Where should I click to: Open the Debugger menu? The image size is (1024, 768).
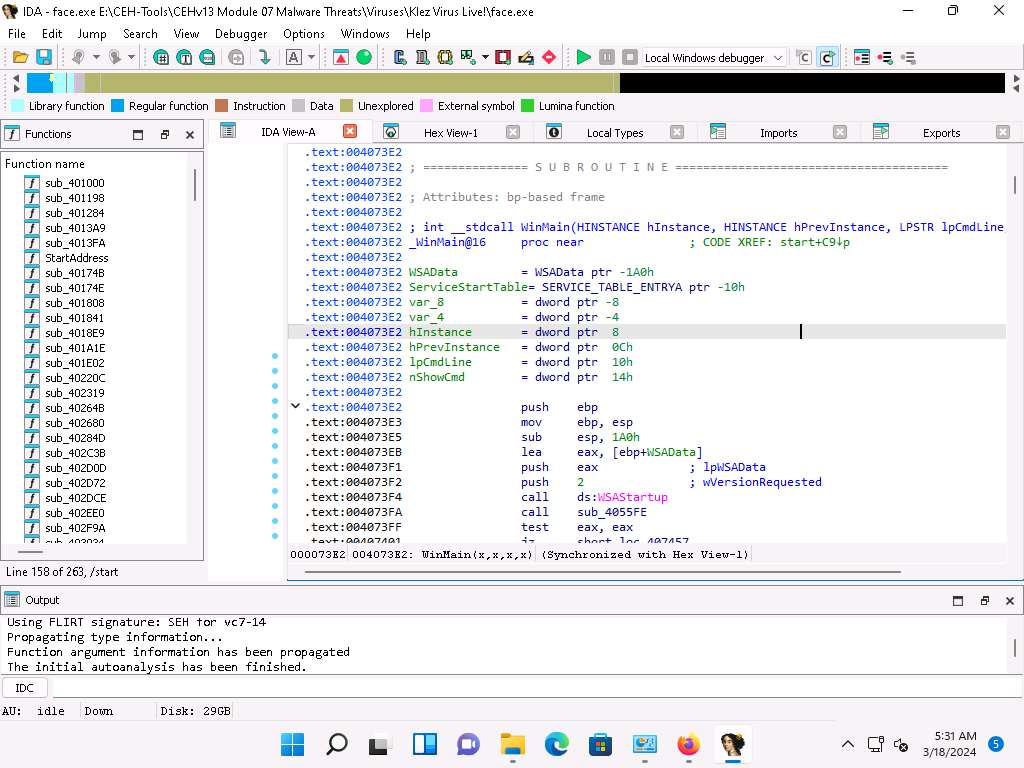click(241, 33)
